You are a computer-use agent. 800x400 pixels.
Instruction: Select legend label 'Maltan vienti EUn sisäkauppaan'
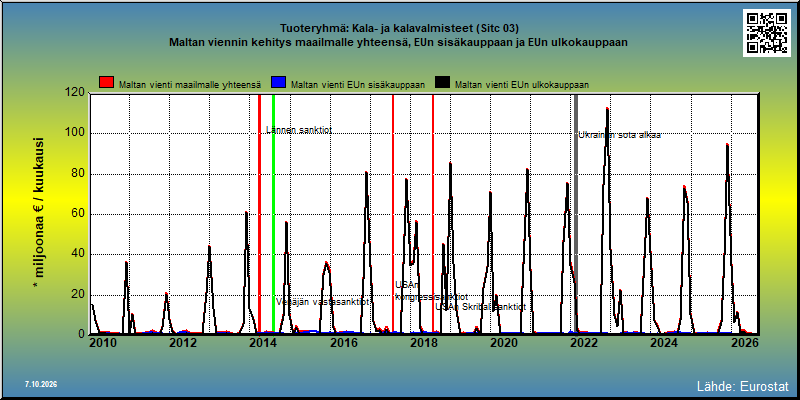[358, 85]
